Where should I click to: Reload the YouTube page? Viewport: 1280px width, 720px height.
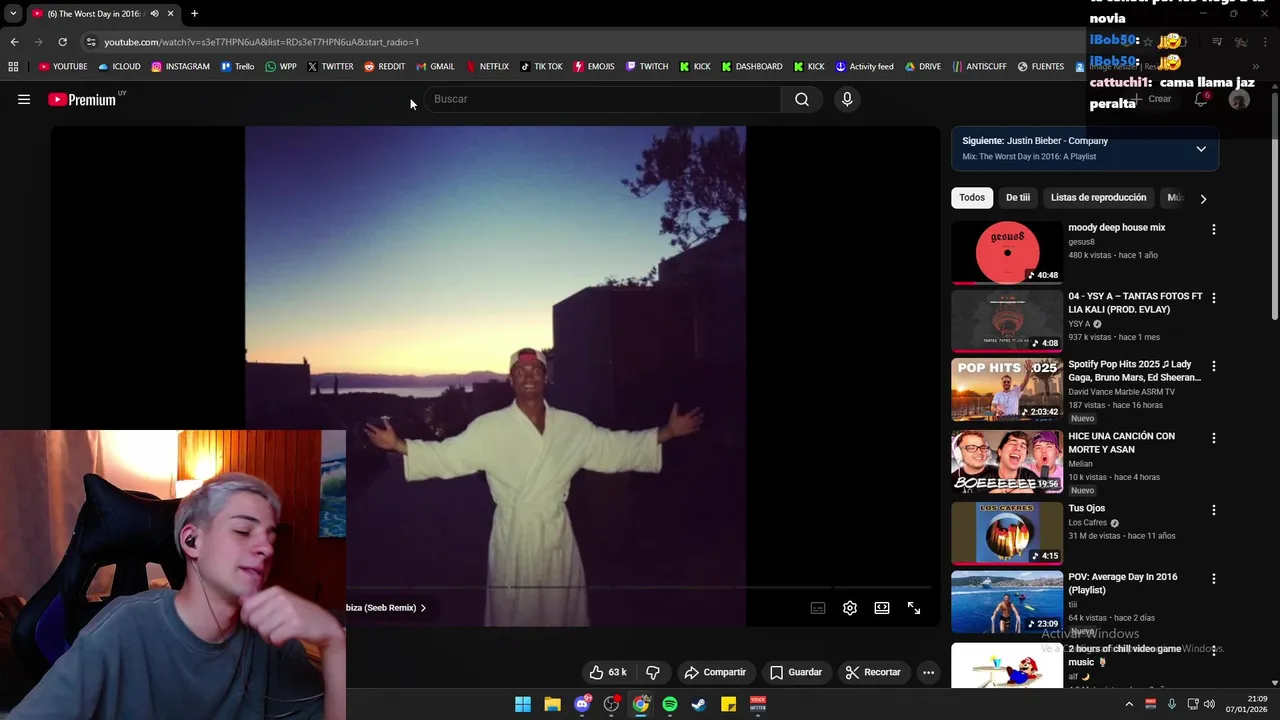pyautogui.click(x=62, y=42)
